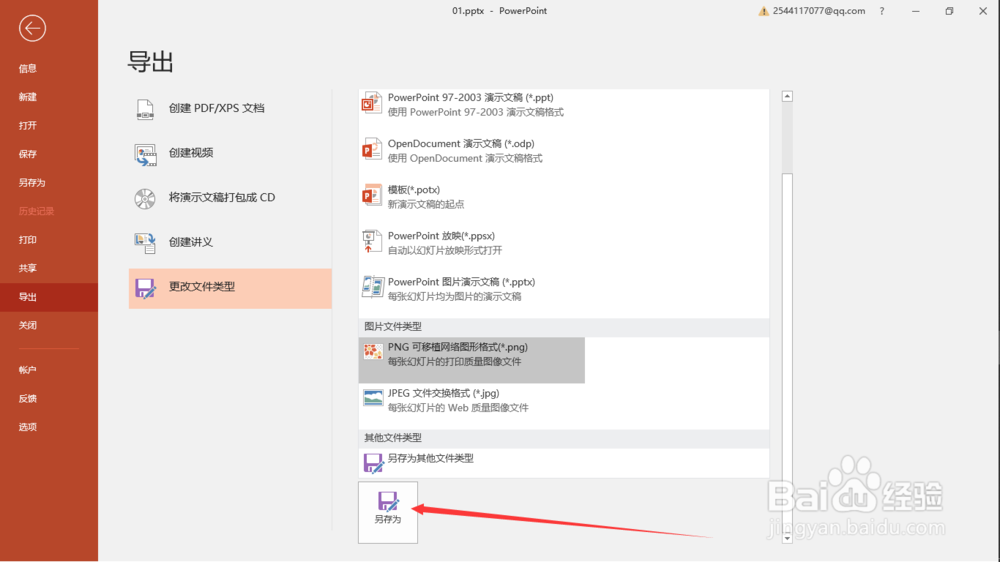The image size is (1000, 562).
Task: Open the 共享 (Share) page
Action: tap(27, 269)
